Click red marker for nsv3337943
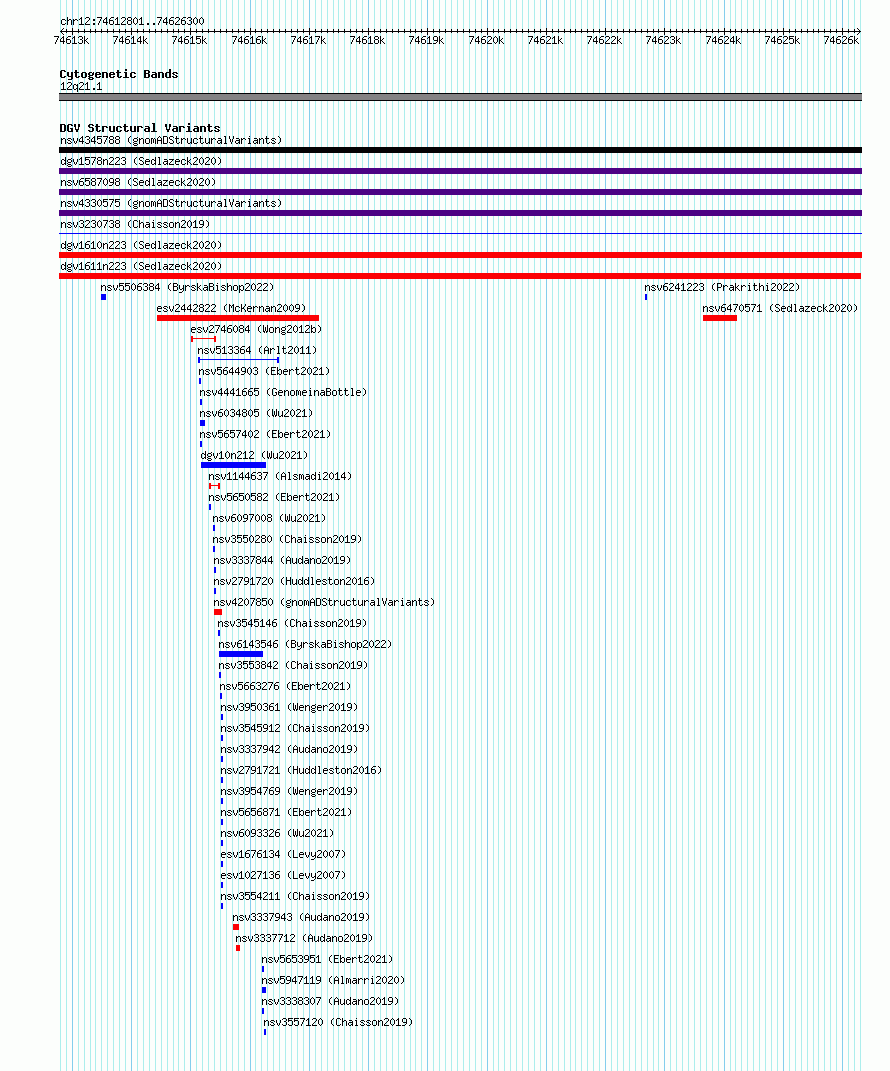 [236, 927]
